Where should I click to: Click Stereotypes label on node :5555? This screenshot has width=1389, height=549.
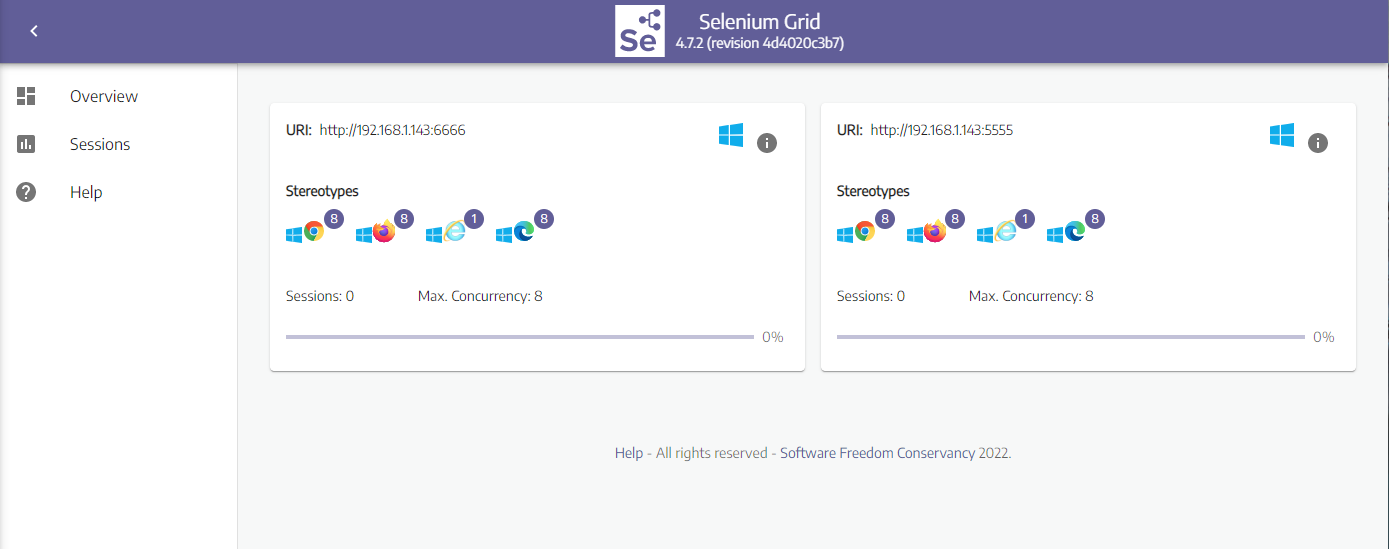[873, 191]
